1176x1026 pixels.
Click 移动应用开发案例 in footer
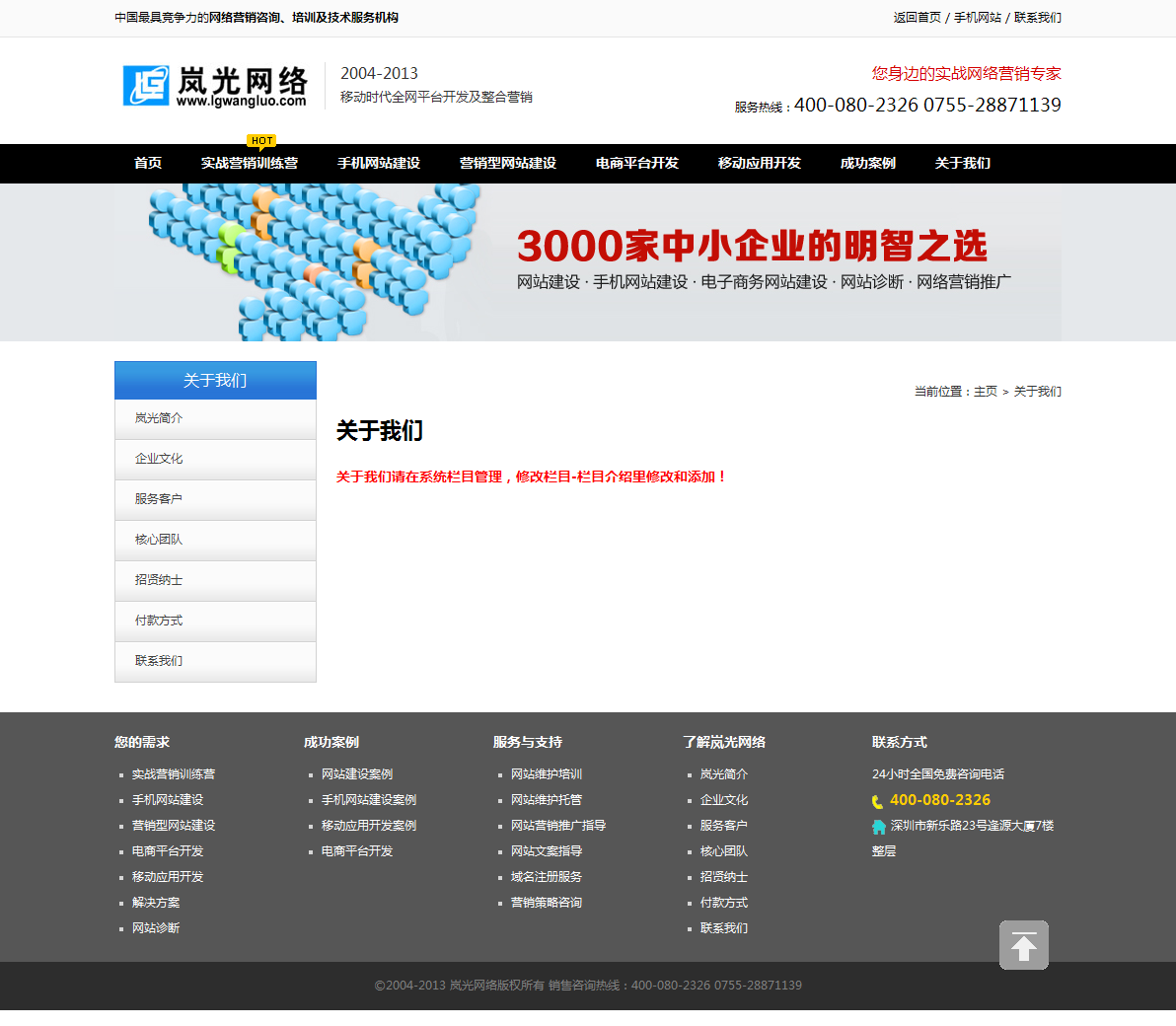369,826
